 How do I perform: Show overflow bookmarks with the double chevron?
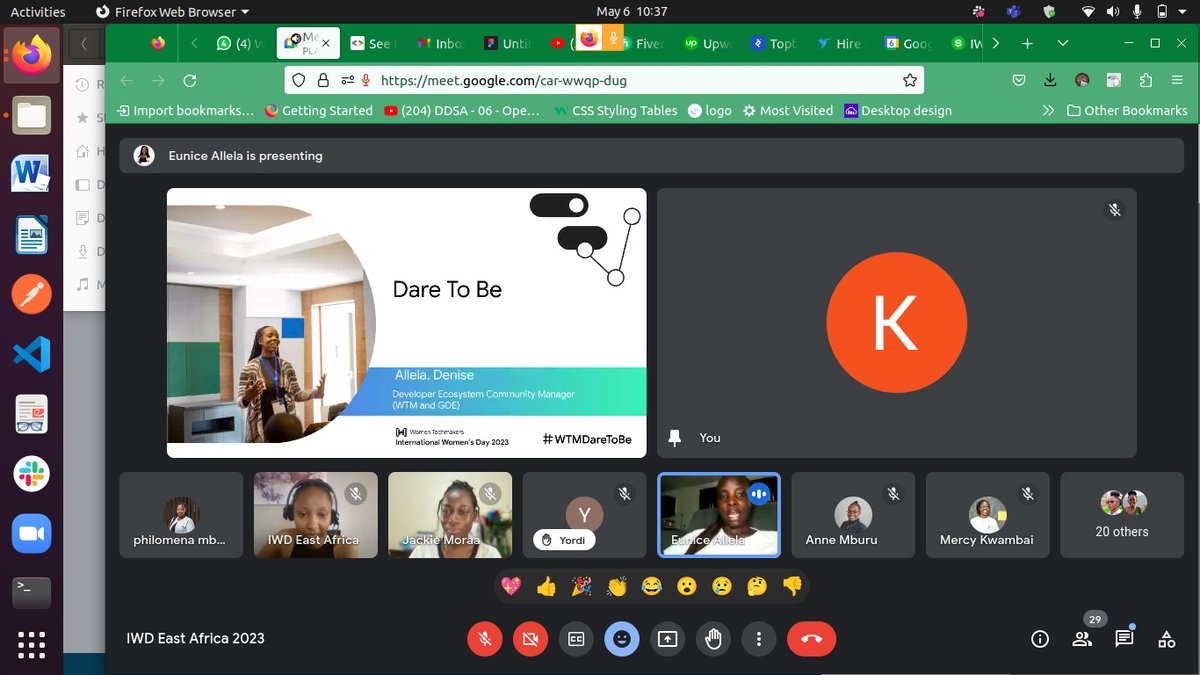click(1047, 110)
